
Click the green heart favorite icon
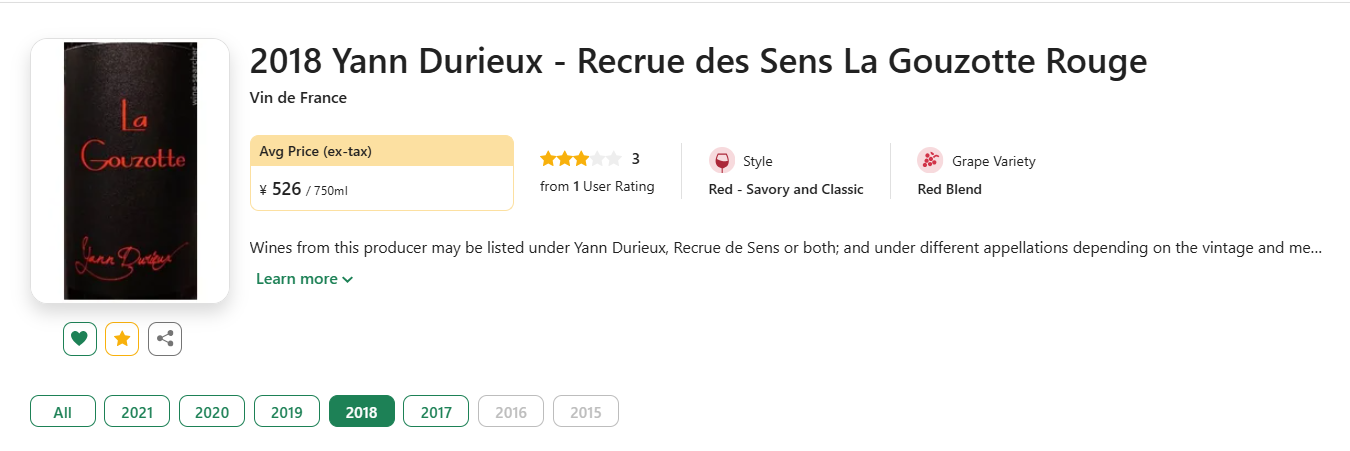pyautogui.click(x=80, y=339)
